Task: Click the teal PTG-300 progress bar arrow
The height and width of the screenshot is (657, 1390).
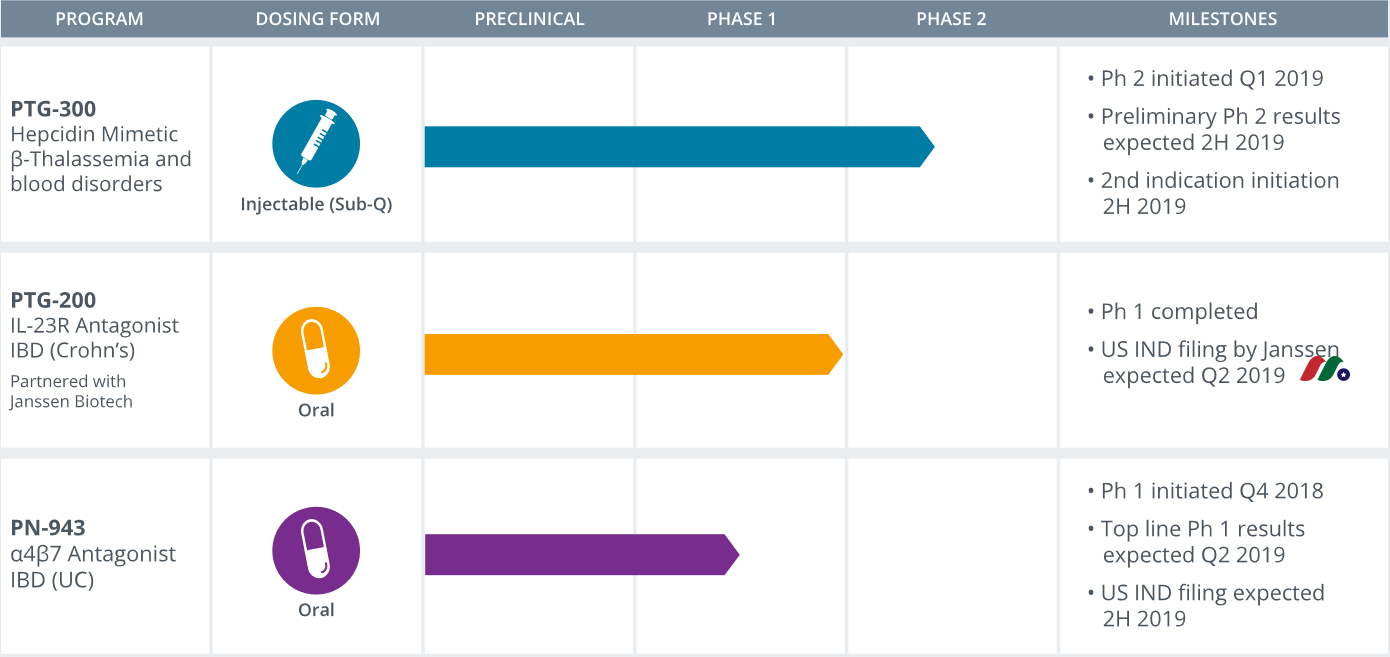Action: point(679,147)
